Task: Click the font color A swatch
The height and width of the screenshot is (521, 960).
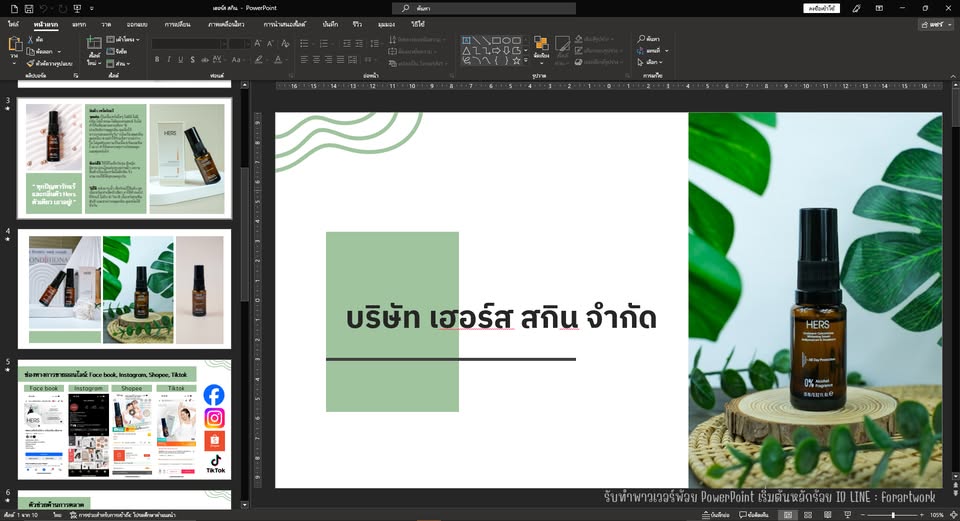Action: pos(278,59)
